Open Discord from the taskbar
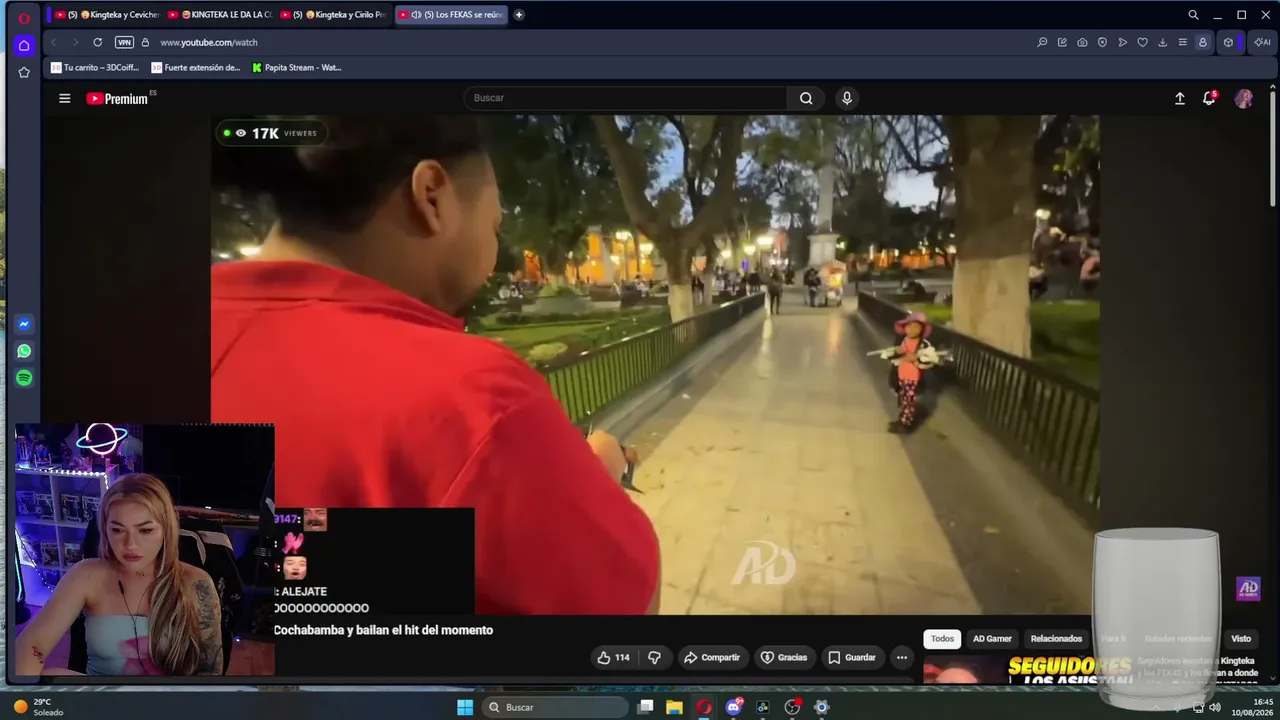1280x720 pixels. click(734, 707)
